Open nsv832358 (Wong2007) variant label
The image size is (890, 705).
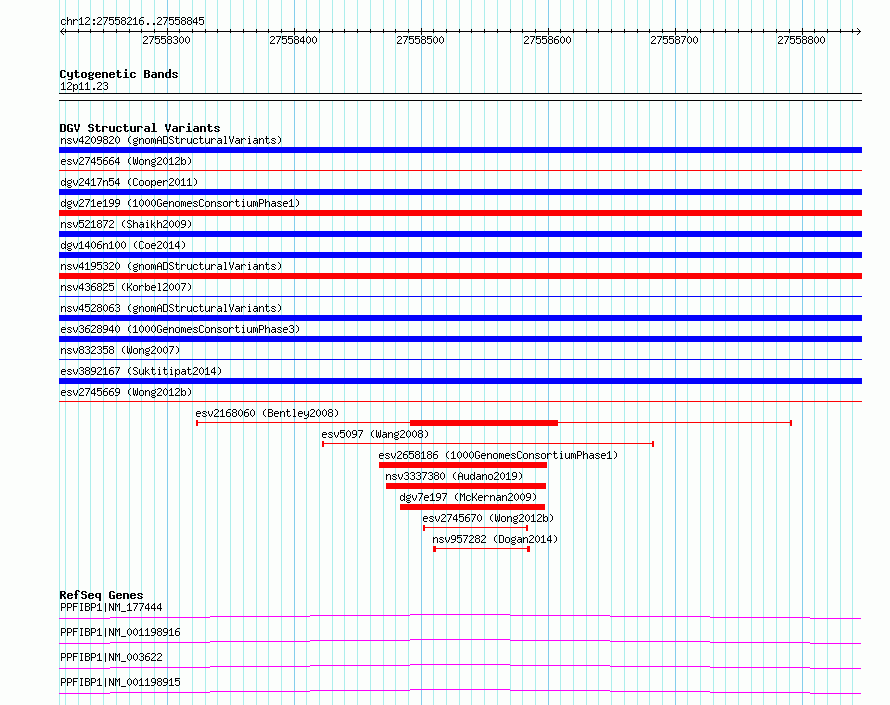click(120, 350)
